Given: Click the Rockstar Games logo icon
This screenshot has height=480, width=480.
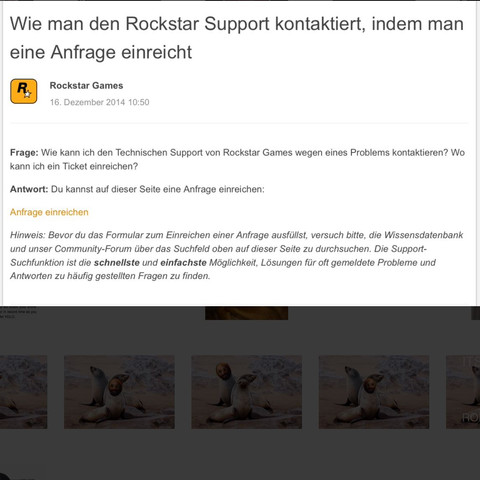Looking at the screenshot, I should coord(24,91).
